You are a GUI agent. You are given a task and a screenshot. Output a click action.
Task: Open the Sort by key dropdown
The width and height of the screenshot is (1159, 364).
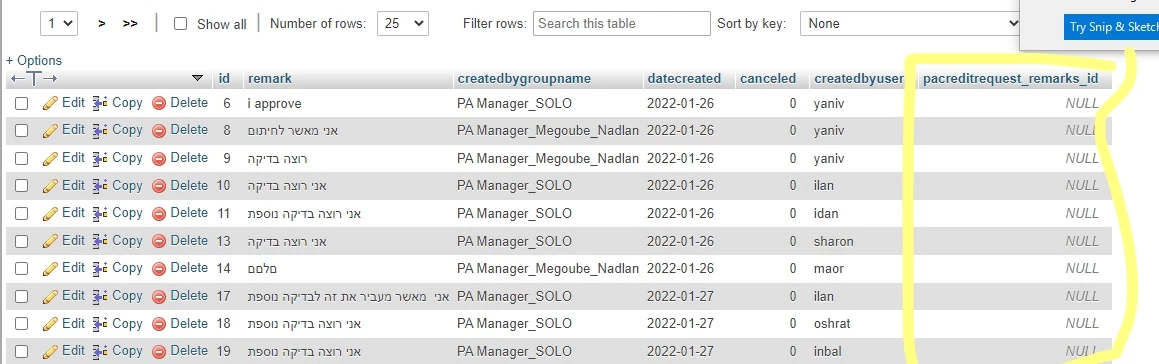[x=910, y=24]
